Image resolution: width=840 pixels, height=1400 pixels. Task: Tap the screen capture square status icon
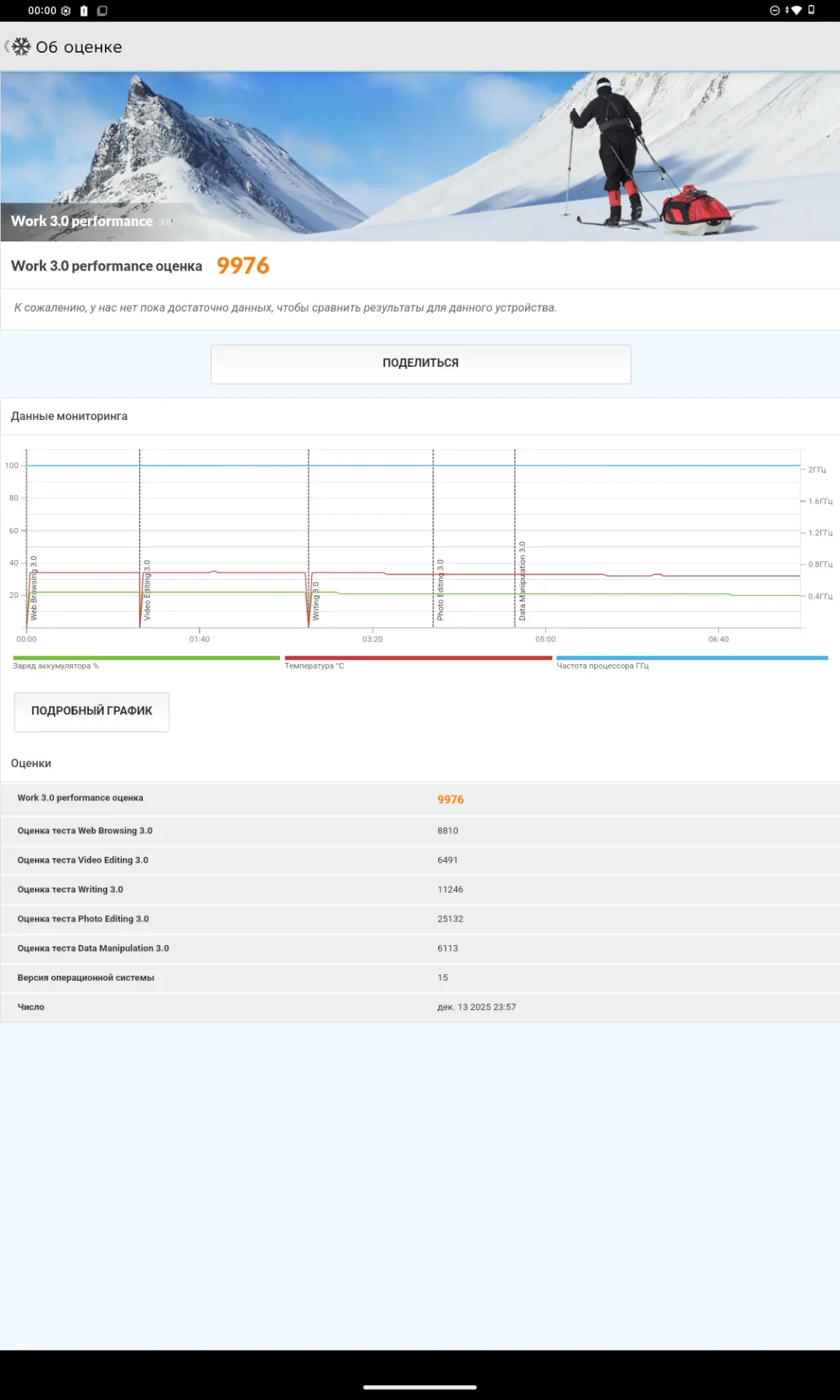(x=102, y=11)
